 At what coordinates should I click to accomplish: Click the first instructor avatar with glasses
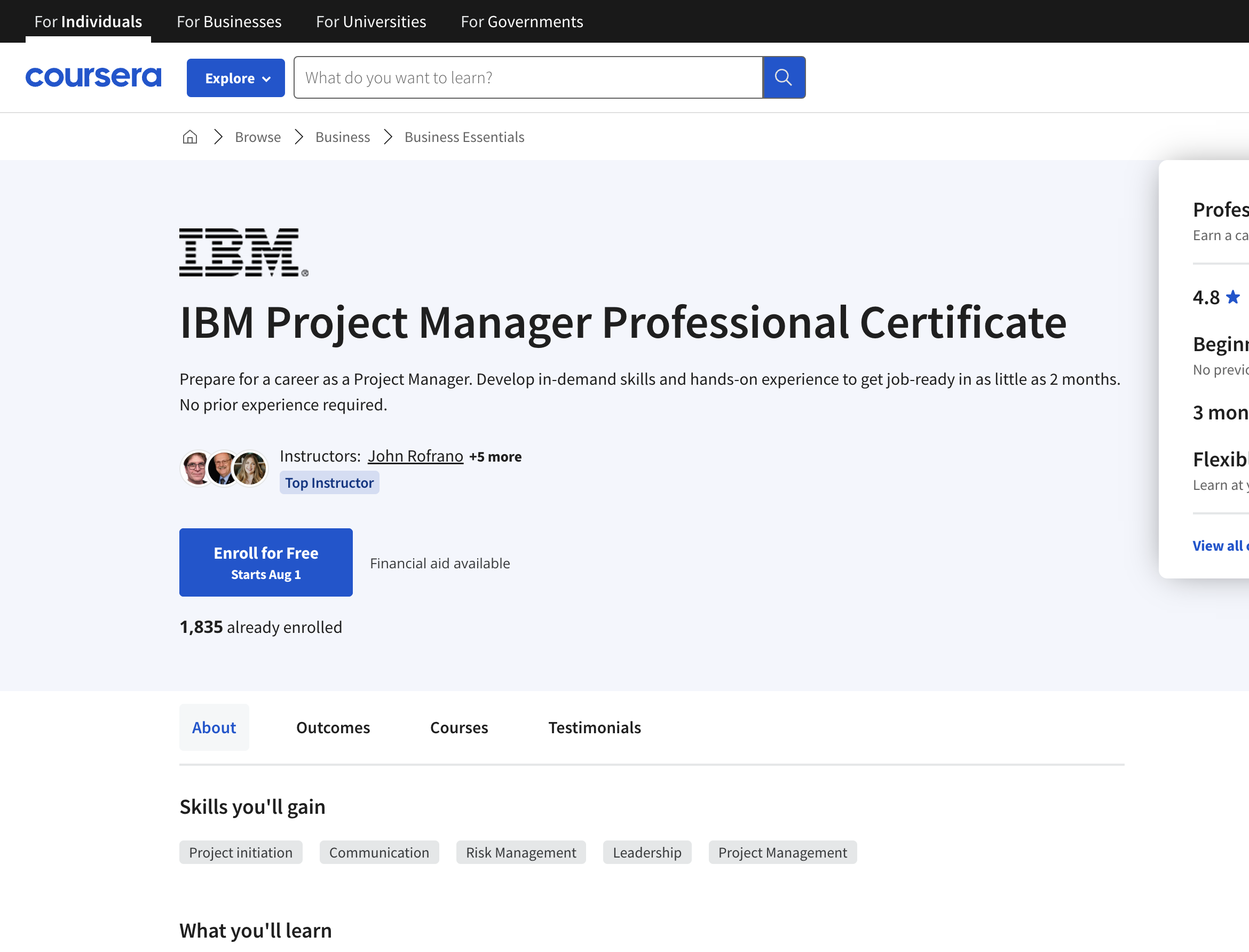tap(196, 469)
